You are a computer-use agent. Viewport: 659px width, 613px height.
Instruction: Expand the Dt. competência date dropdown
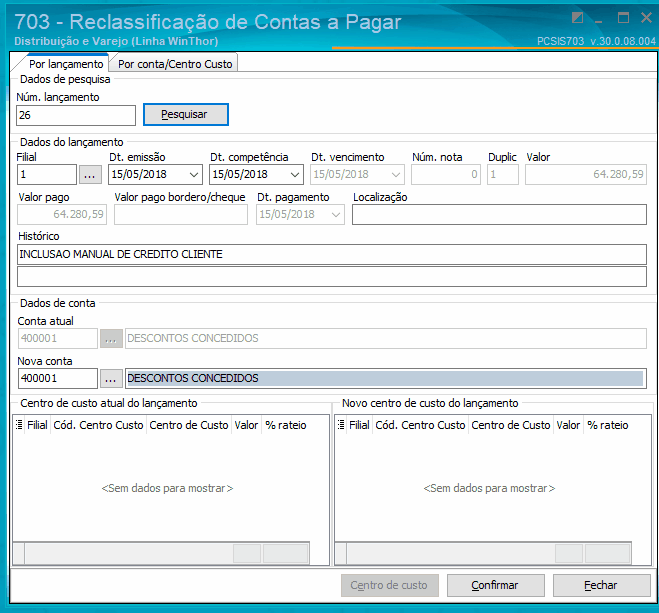[295, 174]
